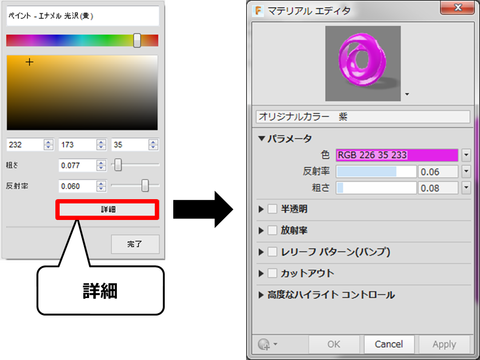480x360 pixels.
Task: Click the RGB 226 35 233 color swatch
Action: coord(397,155)
